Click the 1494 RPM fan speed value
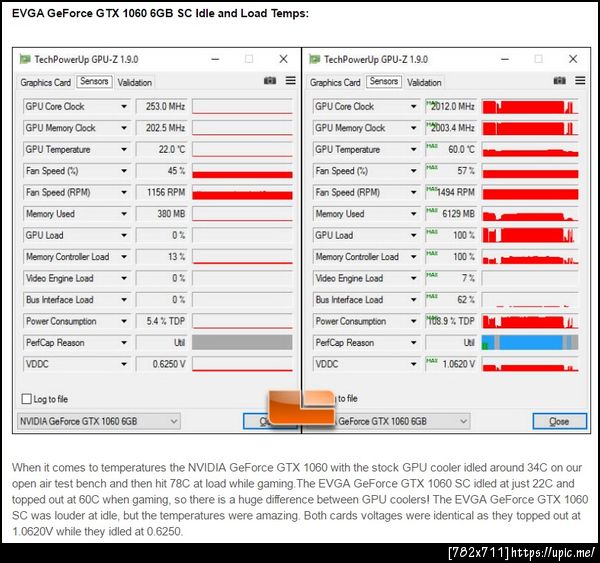This screenshot has height=563, width=600. tap(452, 192)
